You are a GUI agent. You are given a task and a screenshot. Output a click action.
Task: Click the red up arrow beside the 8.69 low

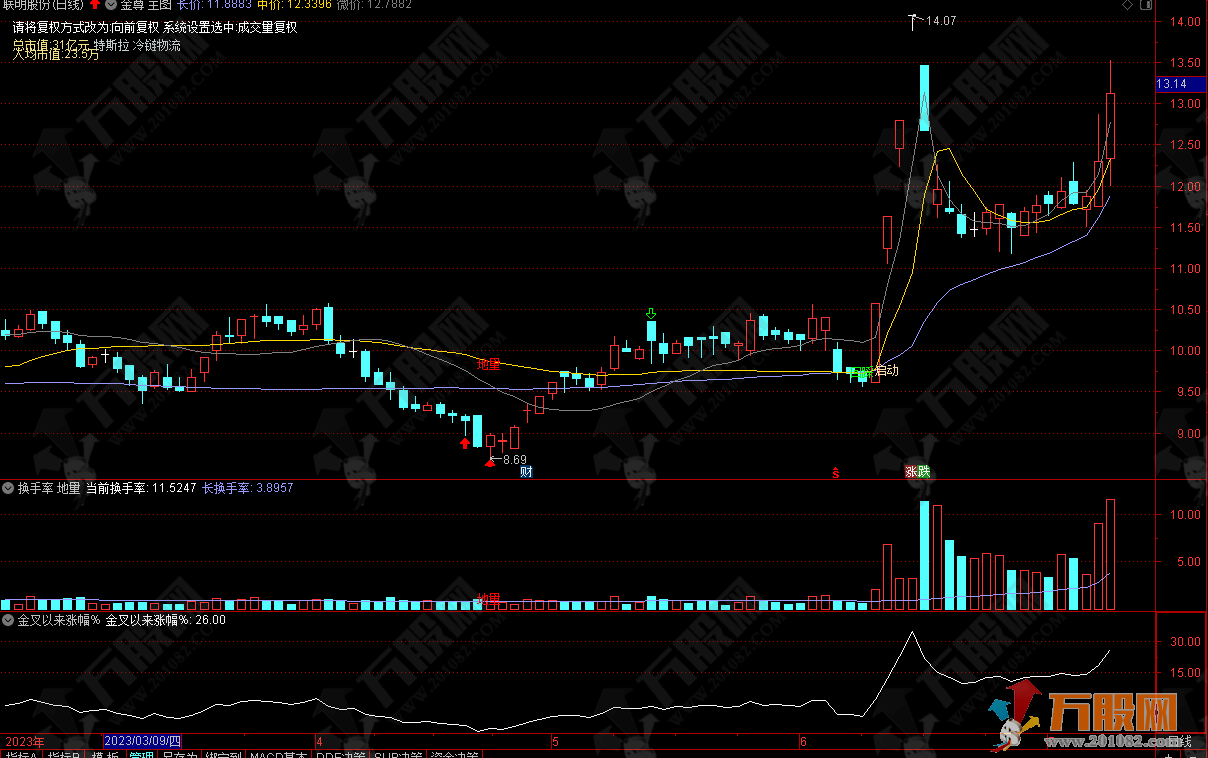pyautogui.click(x=490, y=461)
